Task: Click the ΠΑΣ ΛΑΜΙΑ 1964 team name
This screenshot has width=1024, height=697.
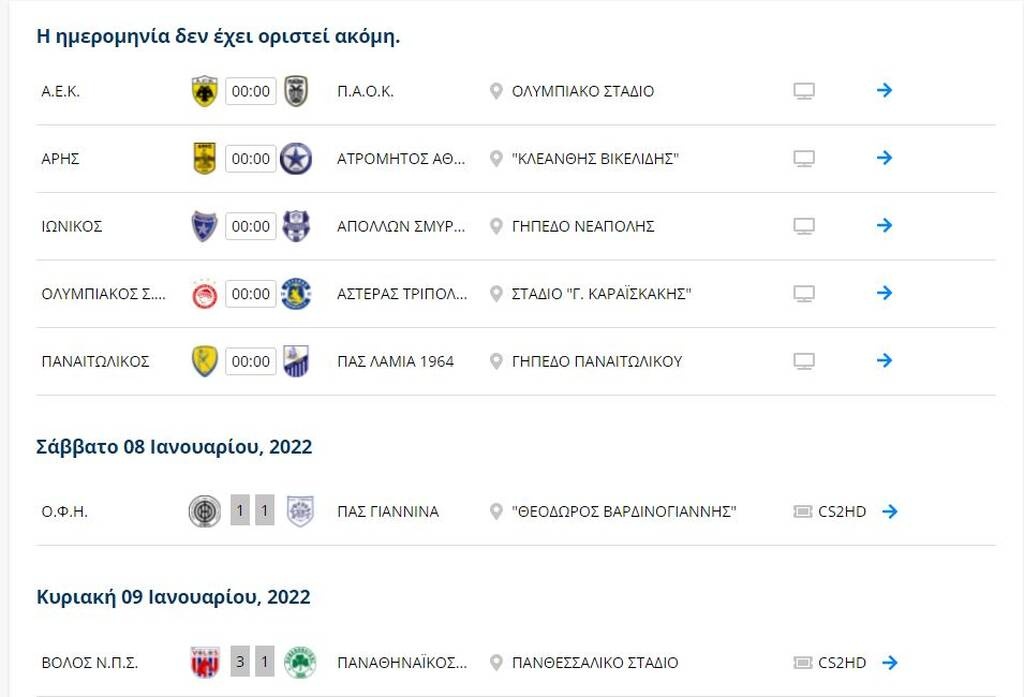Action: point(396,361)
